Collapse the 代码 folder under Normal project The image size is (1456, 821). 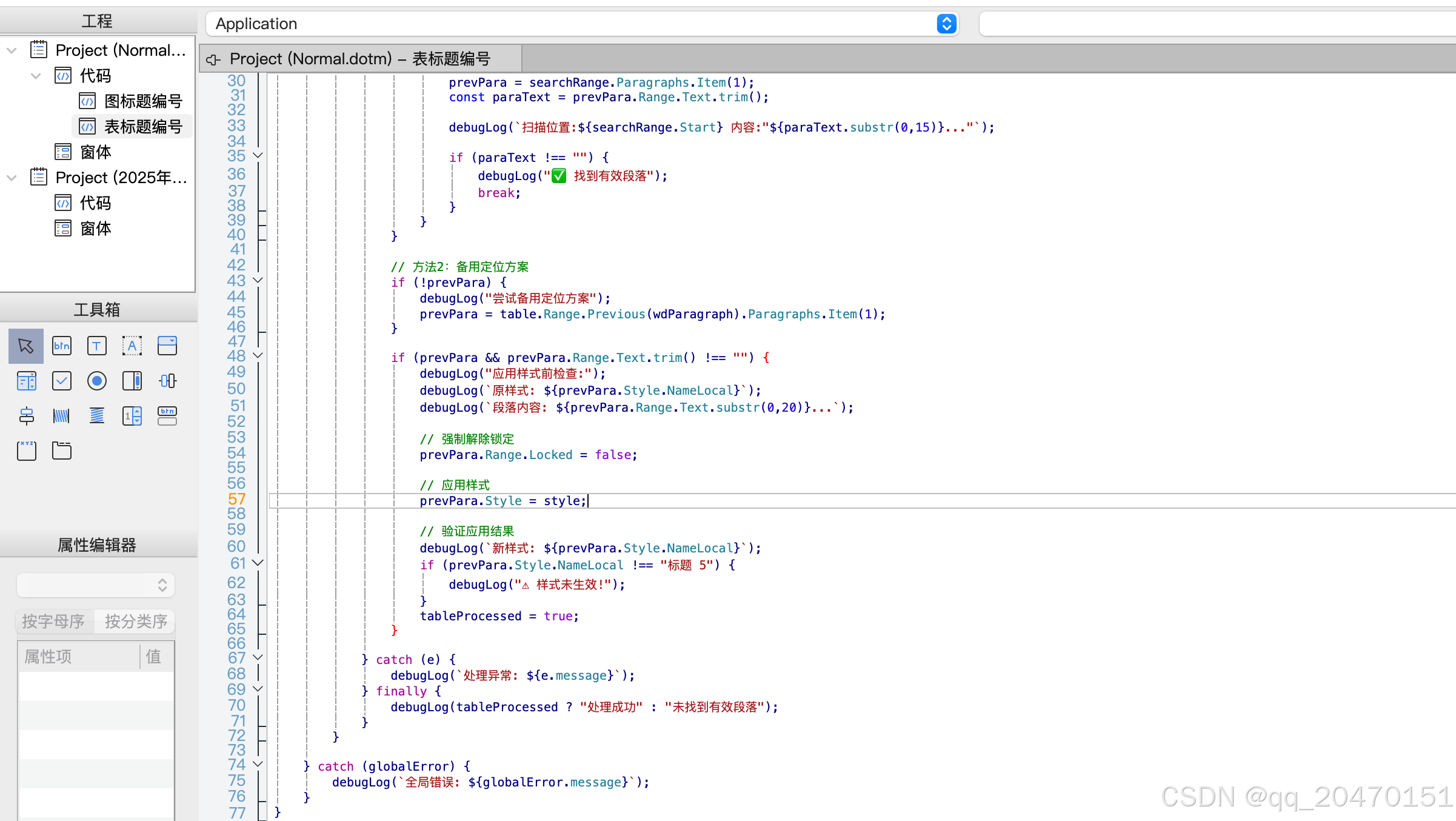coord(36,76)
